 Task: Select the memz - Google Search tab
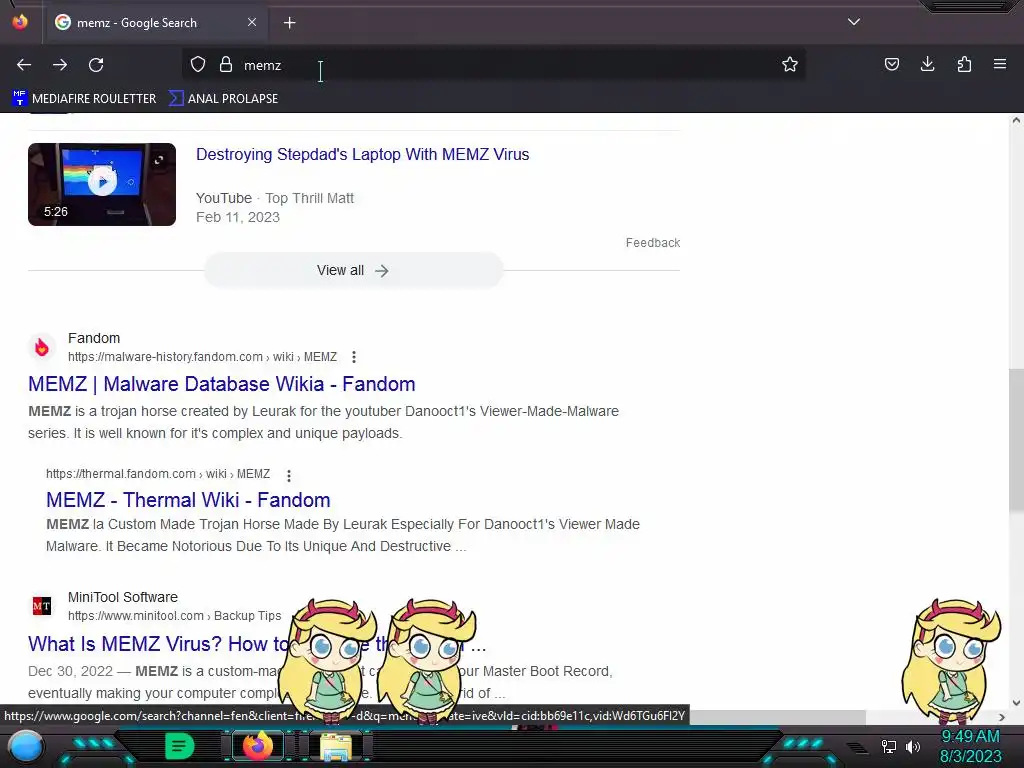pyautogui.click(x=155, y=23)
